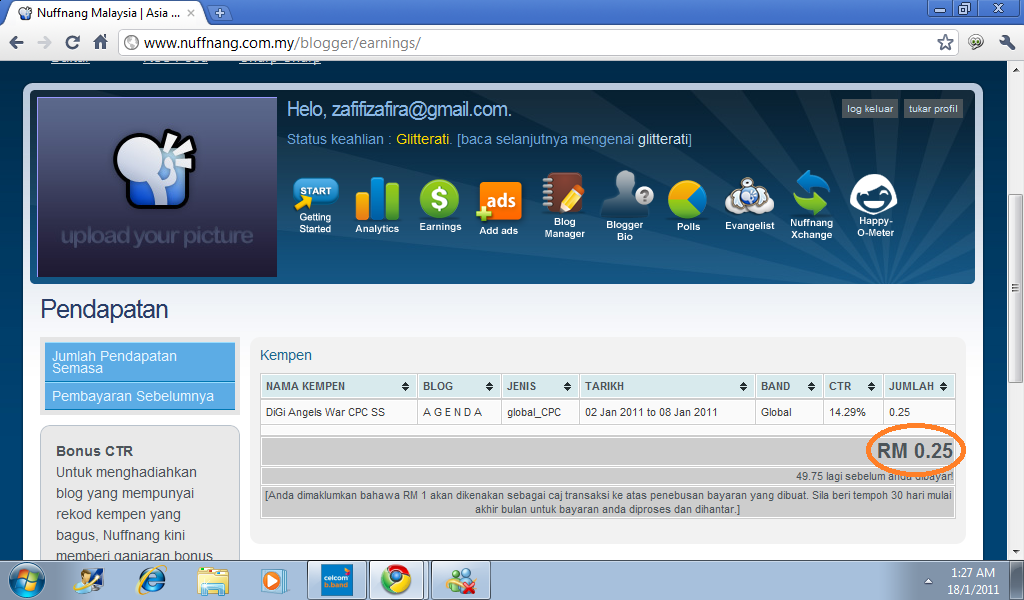This screenshot has height=600, width=1024.
Task: Switch to Google Chrome taskbar button
Action: click(x=396, y=580)
